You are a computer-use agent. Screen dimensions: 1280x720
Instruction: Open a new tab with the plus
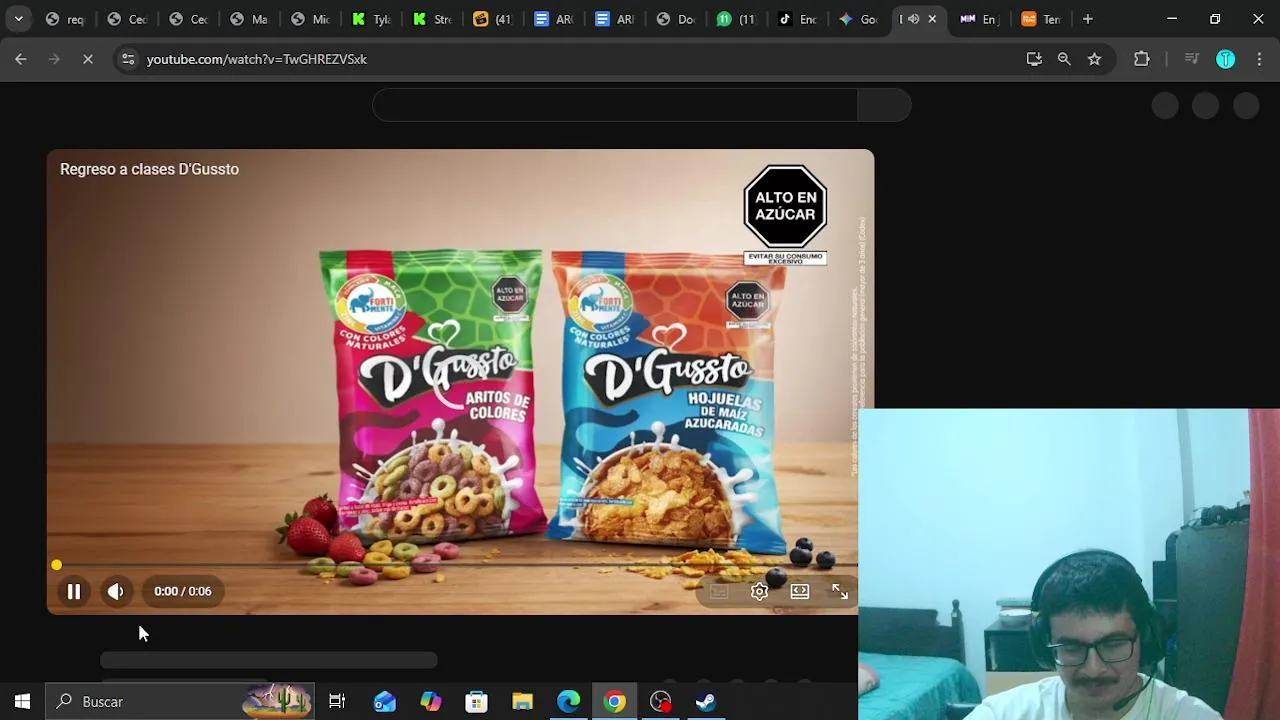click(1087, 19)
